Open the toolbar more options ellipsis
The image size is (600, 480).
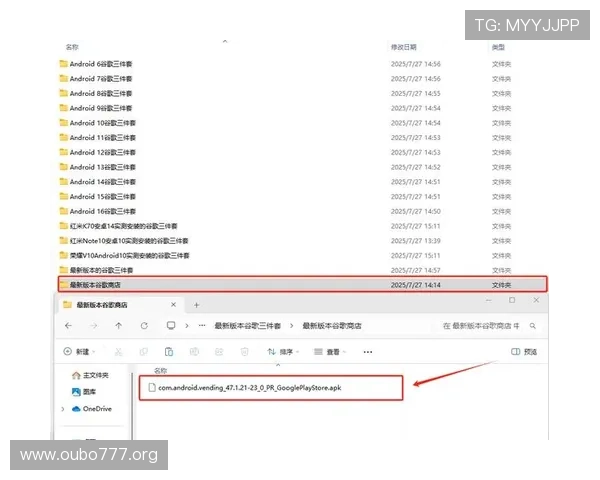(x=368, y=352)
